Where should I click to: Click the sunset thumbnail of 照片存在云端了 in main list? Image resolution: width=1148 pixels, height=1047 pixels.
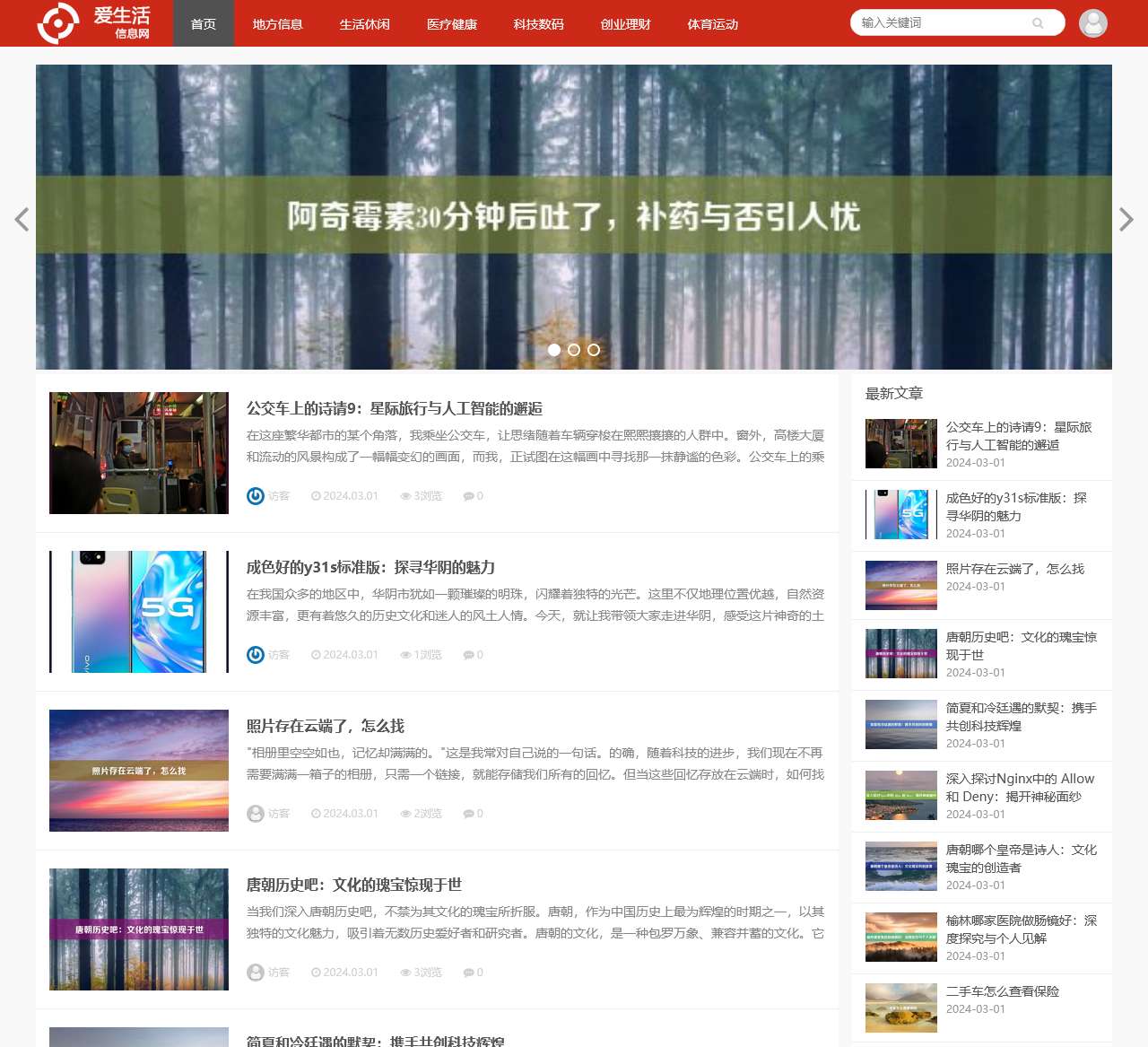(139, 771)
